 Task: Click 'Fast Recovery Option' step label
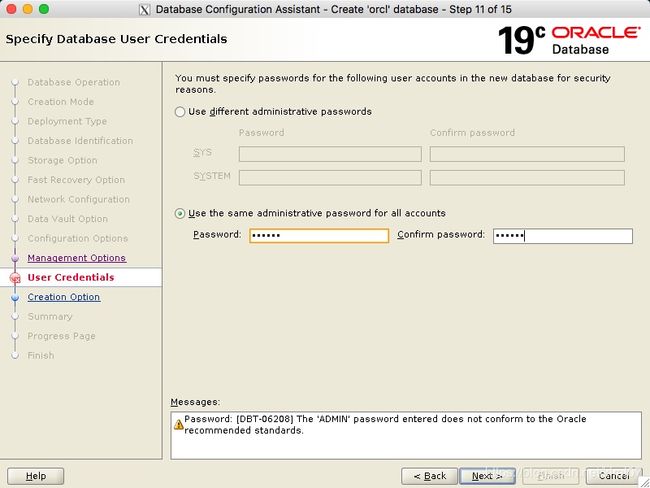click(76, 180)
